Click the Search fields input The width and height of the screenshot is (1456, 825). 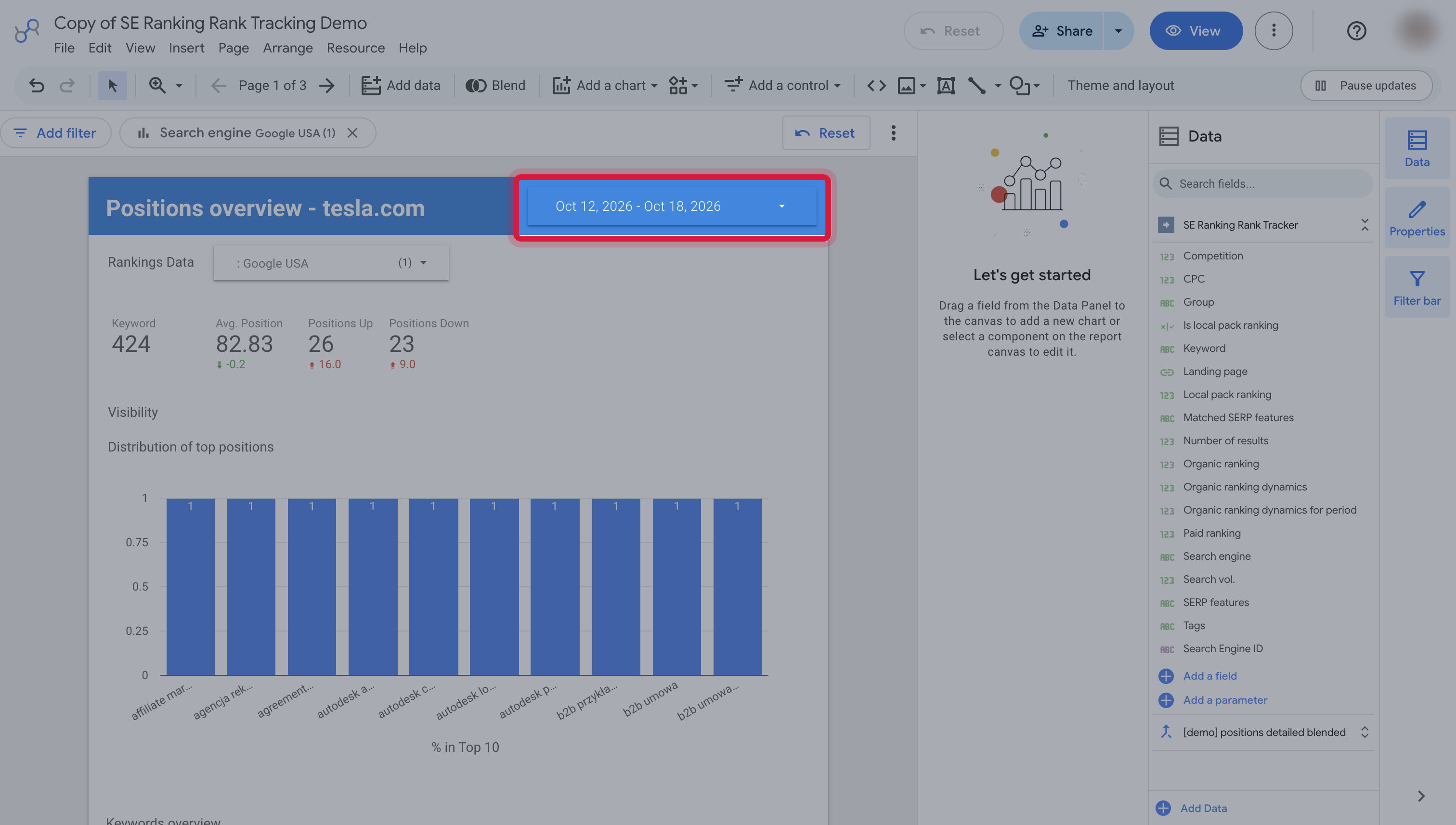tap(1263, 183)
